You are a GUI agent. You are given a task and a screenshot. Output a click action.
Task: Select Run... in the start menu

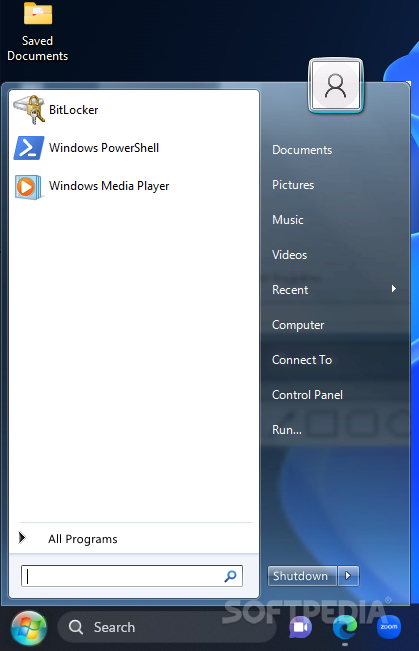point(287,429)
